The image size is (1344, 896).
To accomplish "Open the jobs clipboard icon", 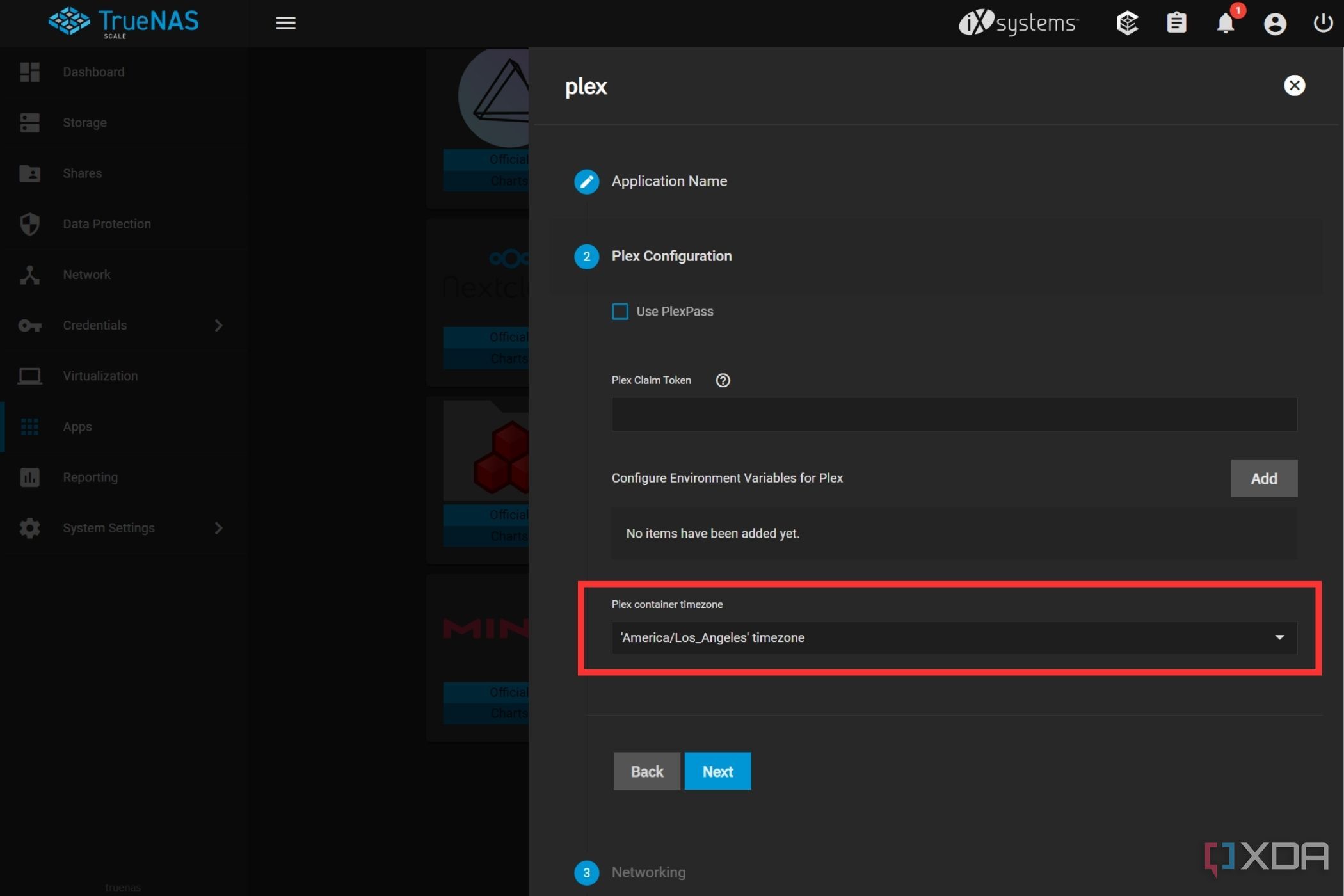I will tap(1176, 23).
